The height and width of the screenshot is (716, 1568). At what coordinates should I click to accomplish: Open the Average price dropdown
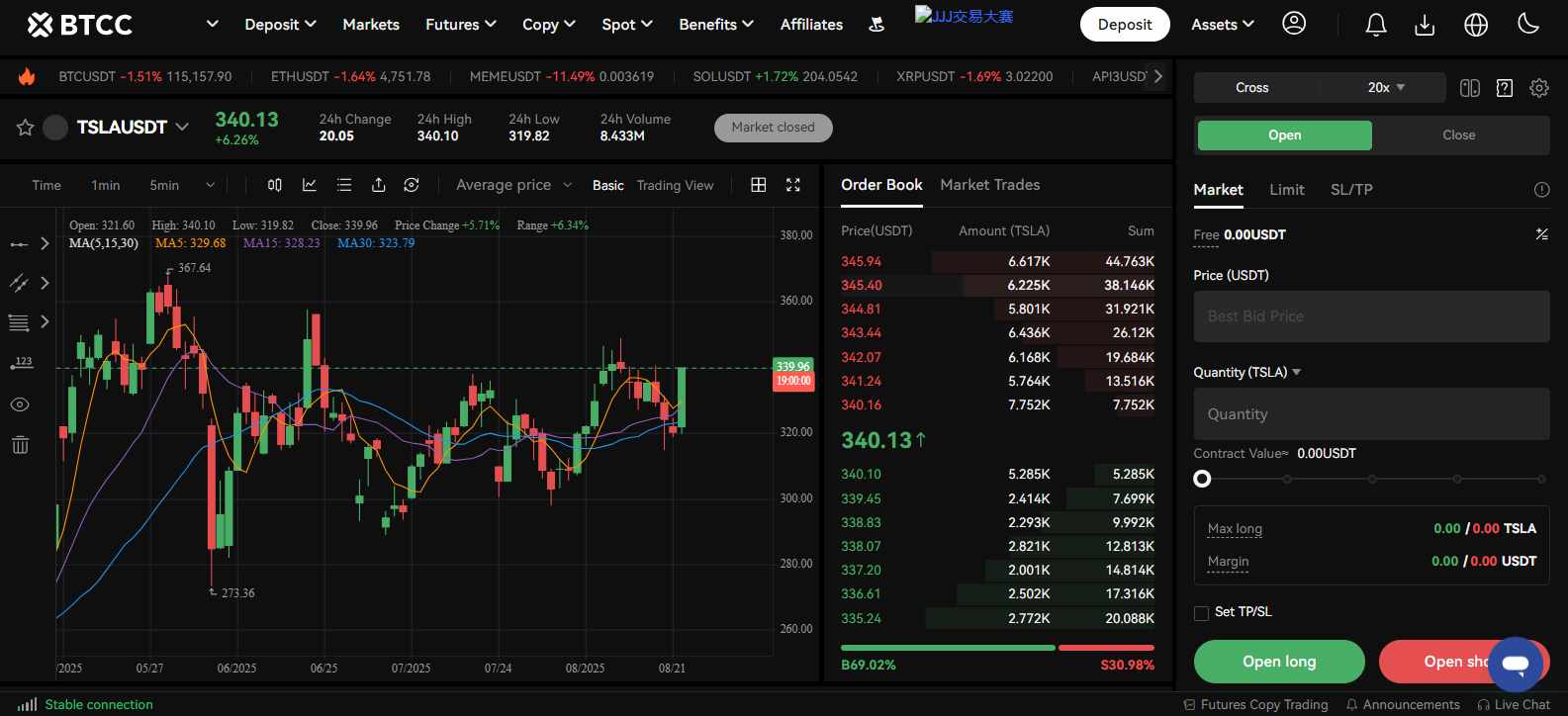tap(513, 185)
